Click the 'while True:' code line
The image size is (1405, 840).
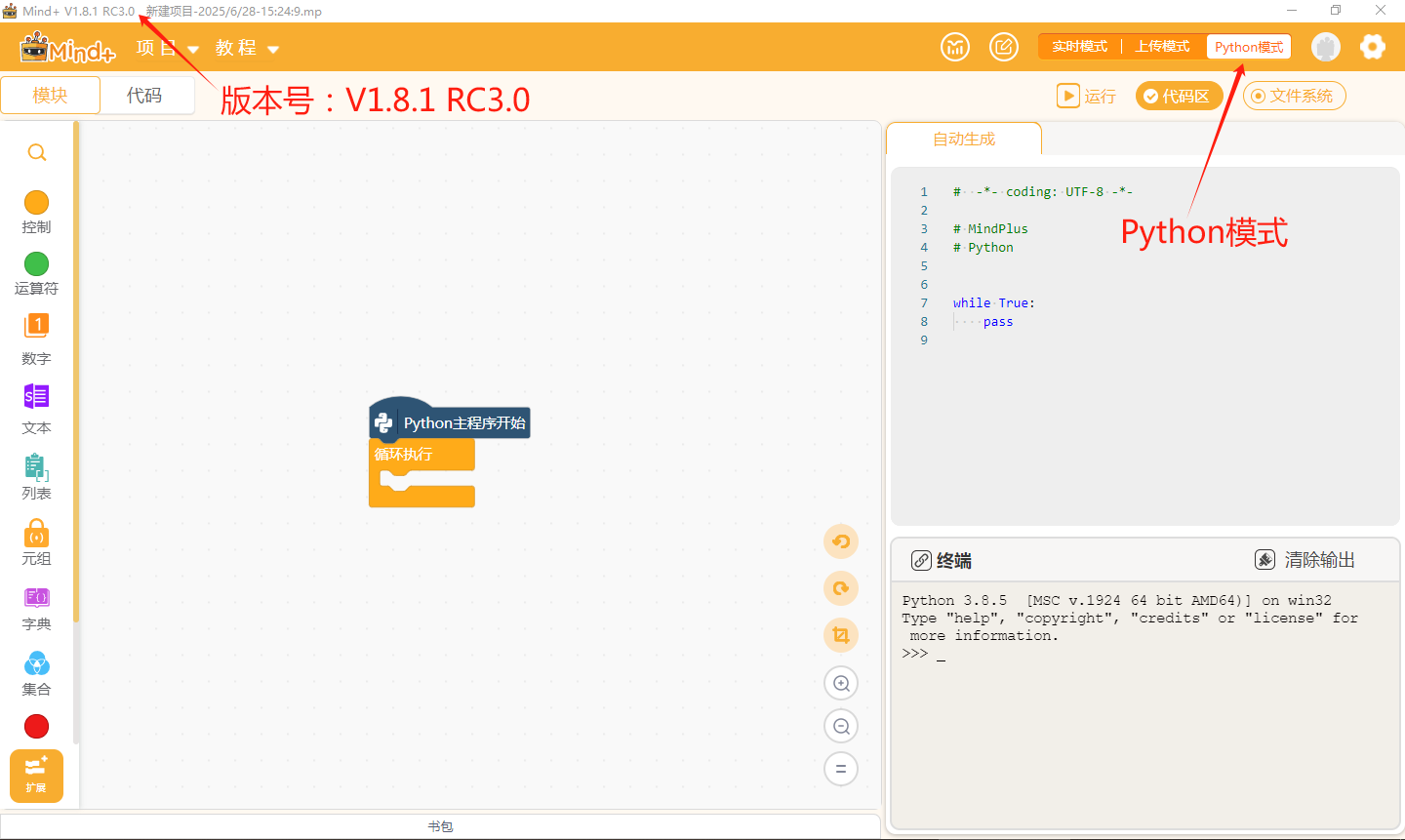tap(994, 303)
